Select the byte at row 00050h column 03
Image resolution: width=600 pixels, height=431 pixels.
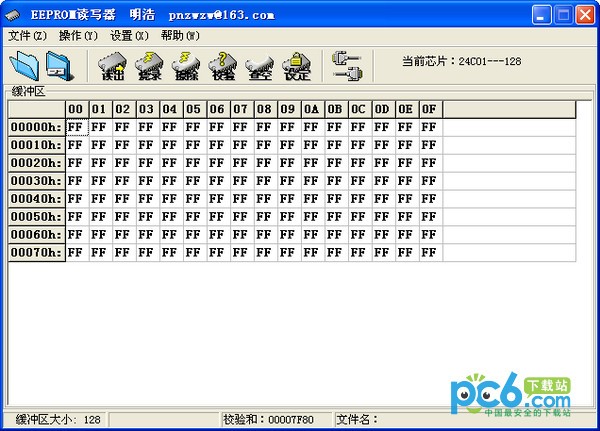148,217
